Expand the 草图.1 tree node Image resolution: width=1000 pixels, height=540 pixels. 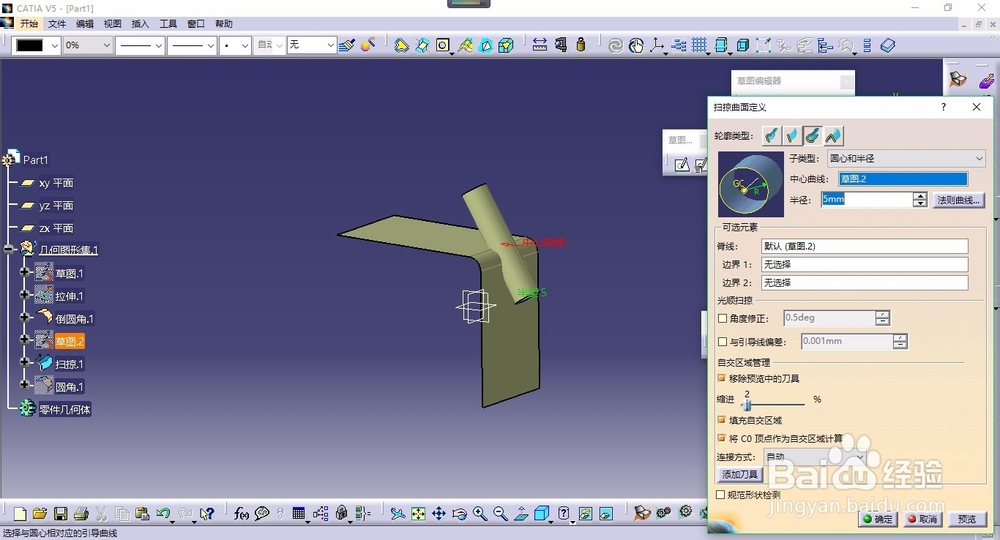(x=24, y=272)
